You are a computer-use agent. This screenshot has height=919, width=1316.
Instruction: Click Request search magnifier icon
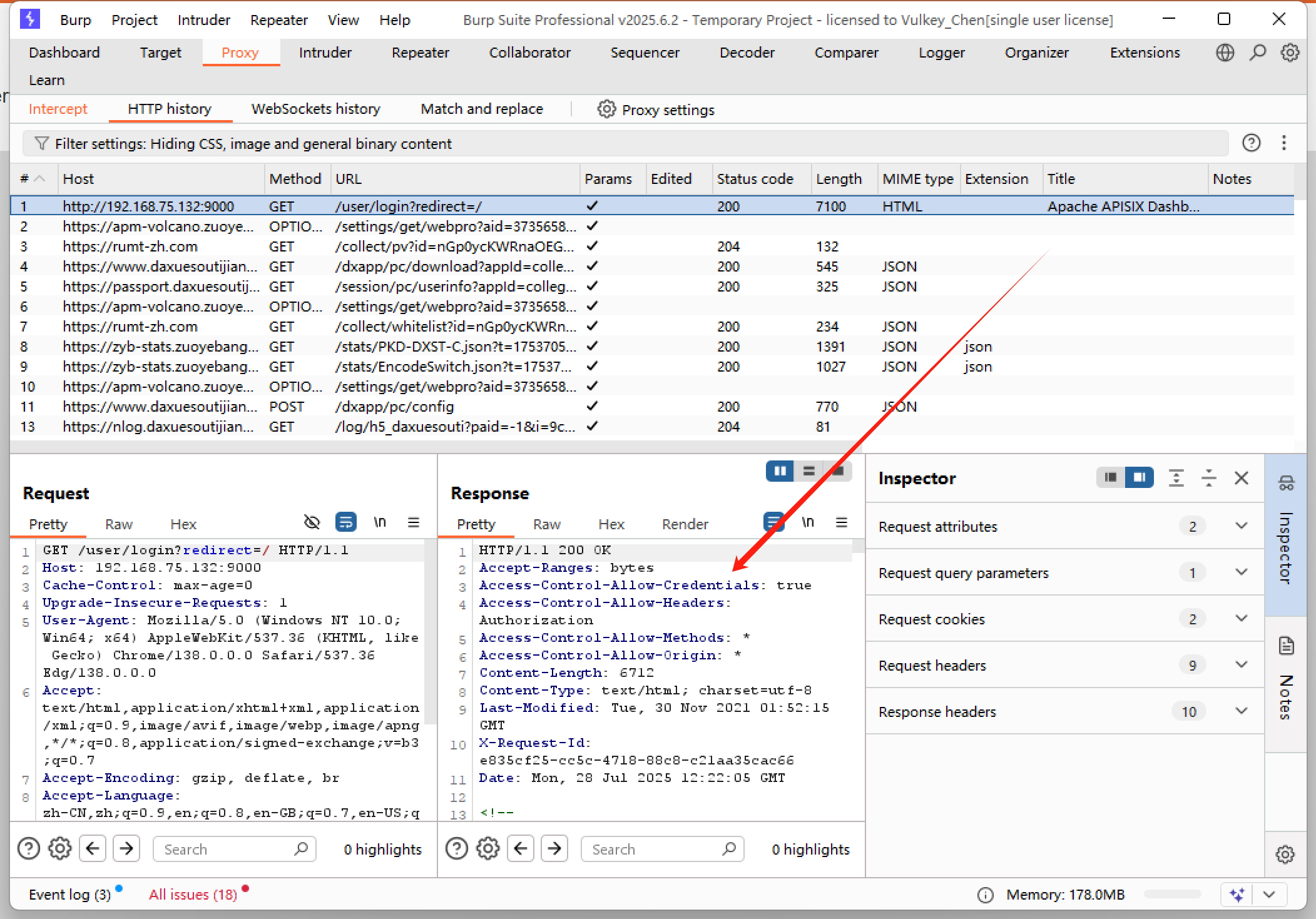click(301, 849)
